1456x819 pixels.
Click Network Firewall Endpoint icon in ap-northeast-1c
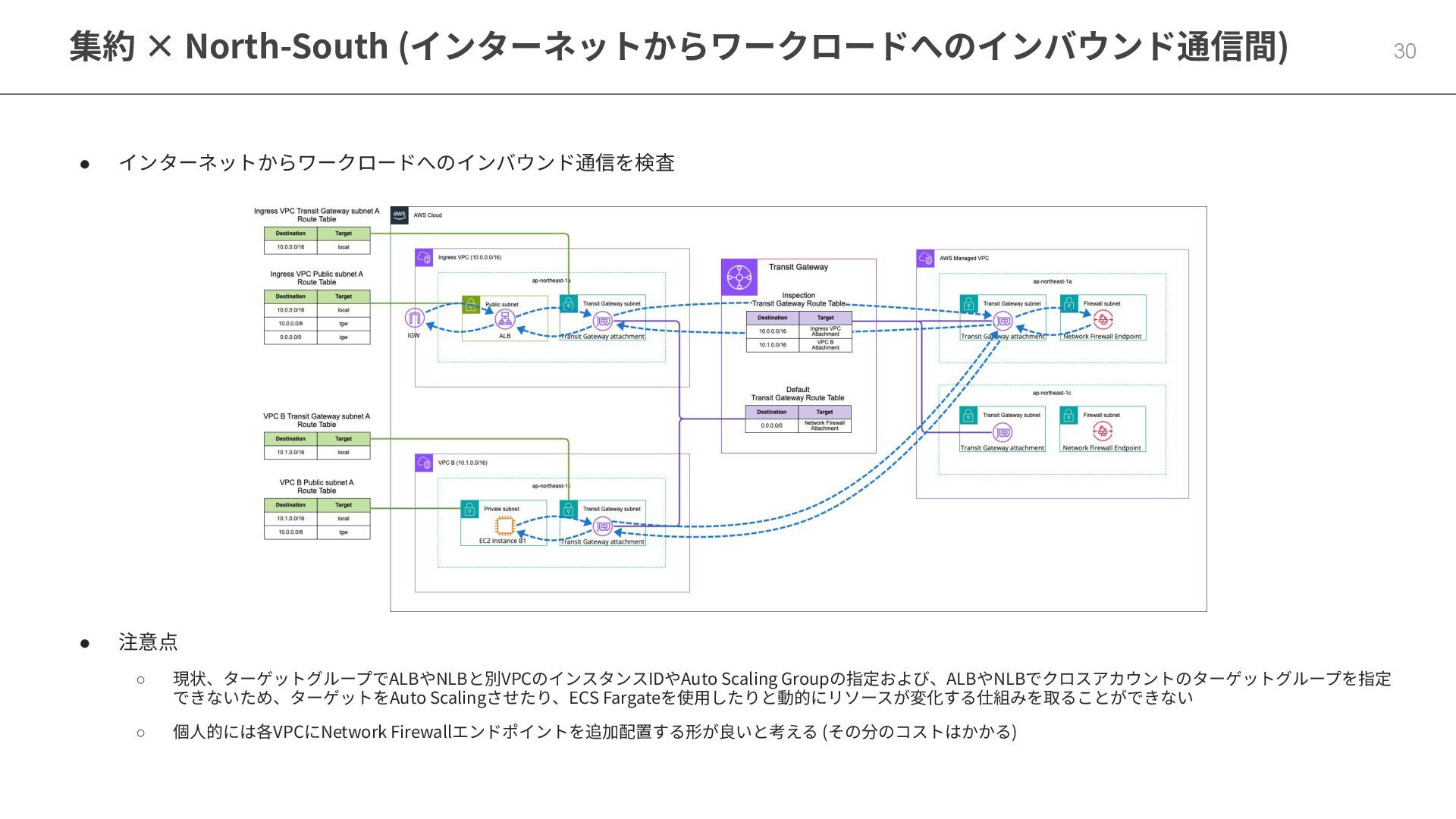click(1102, 431)
